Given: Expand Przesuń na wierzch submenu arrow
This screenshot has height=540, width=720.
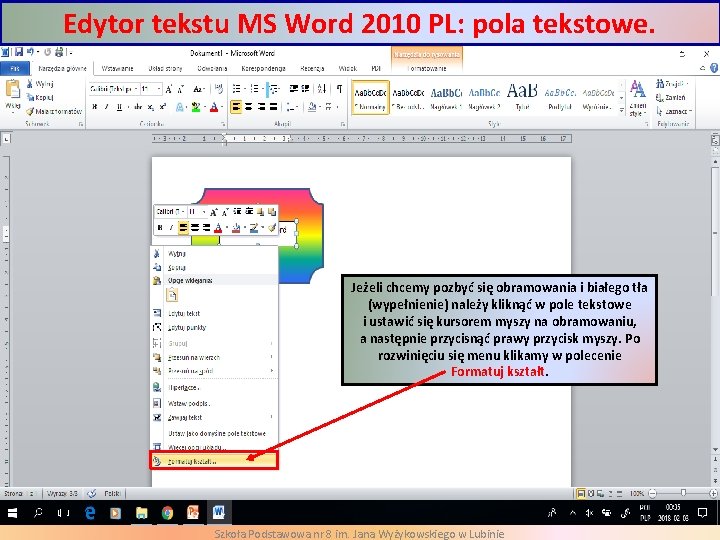Looking at the screenshot, I should pyautogui.click(x=271, y=357).
